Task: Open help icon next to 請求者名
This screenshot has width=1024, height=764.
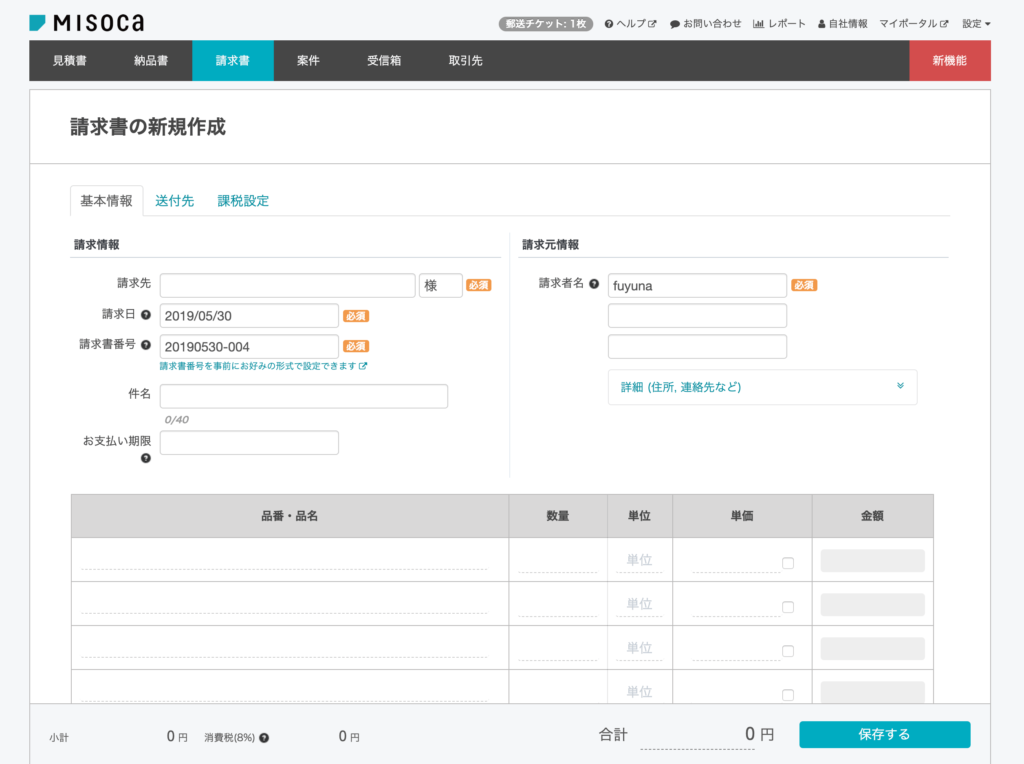Action: (594, 283)
